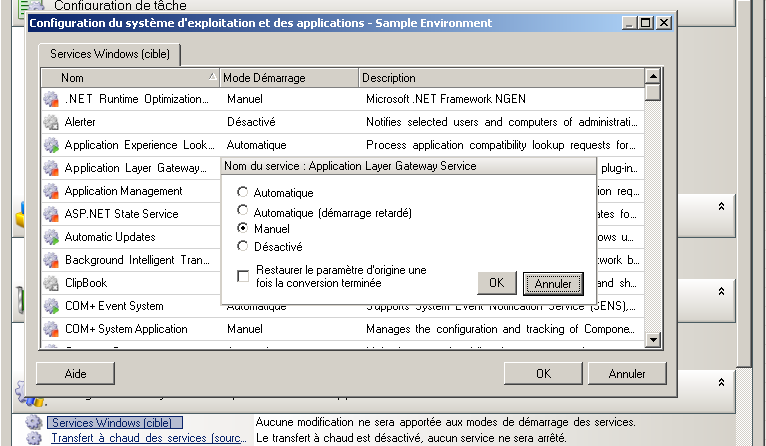This screenshot has height=446, width=766.
Task: Click the Automatic Updates service icon
Action: click(51, 237)
